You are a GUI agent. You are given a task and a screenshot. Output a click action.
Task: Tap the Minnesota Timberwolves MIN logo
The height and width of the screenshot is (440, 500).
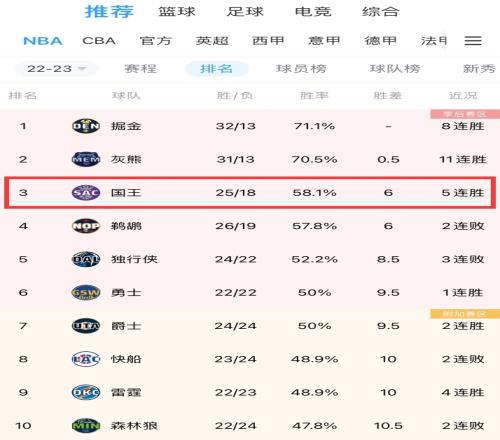tap(86, 426)
